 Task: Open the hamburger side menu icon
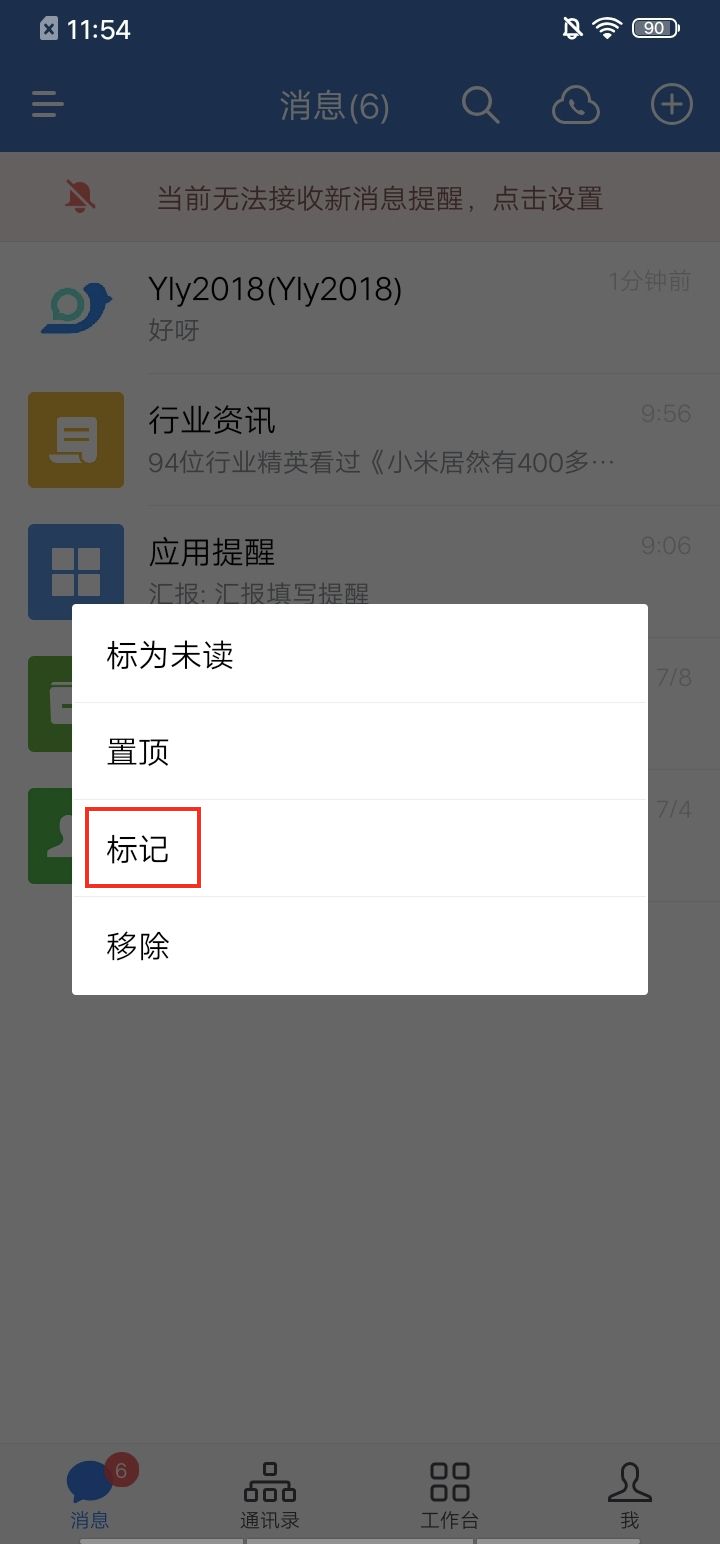47,104
